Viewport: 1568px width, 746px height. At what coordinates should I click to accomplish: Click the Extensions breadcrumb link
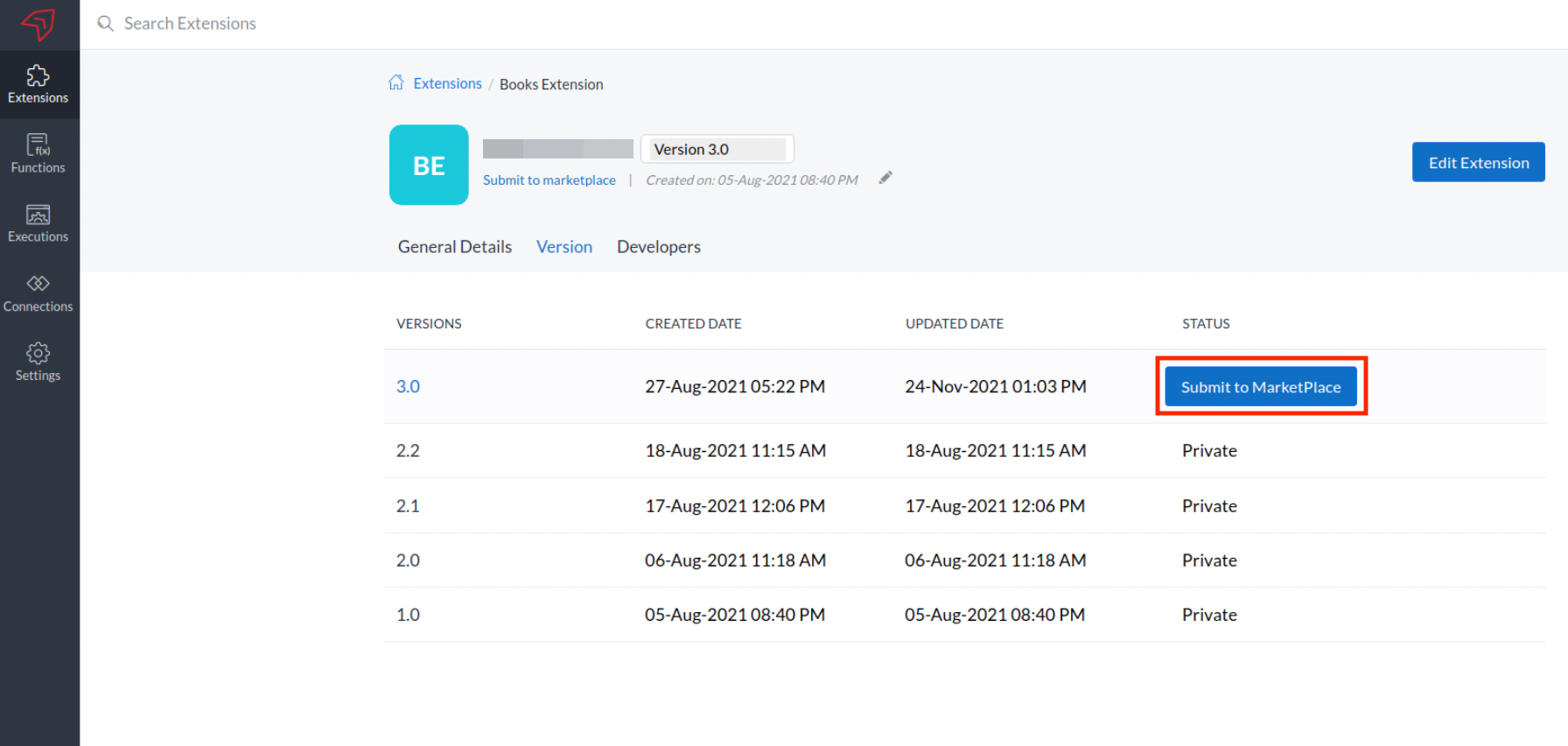pyautogui.click(x=447, y=84)
